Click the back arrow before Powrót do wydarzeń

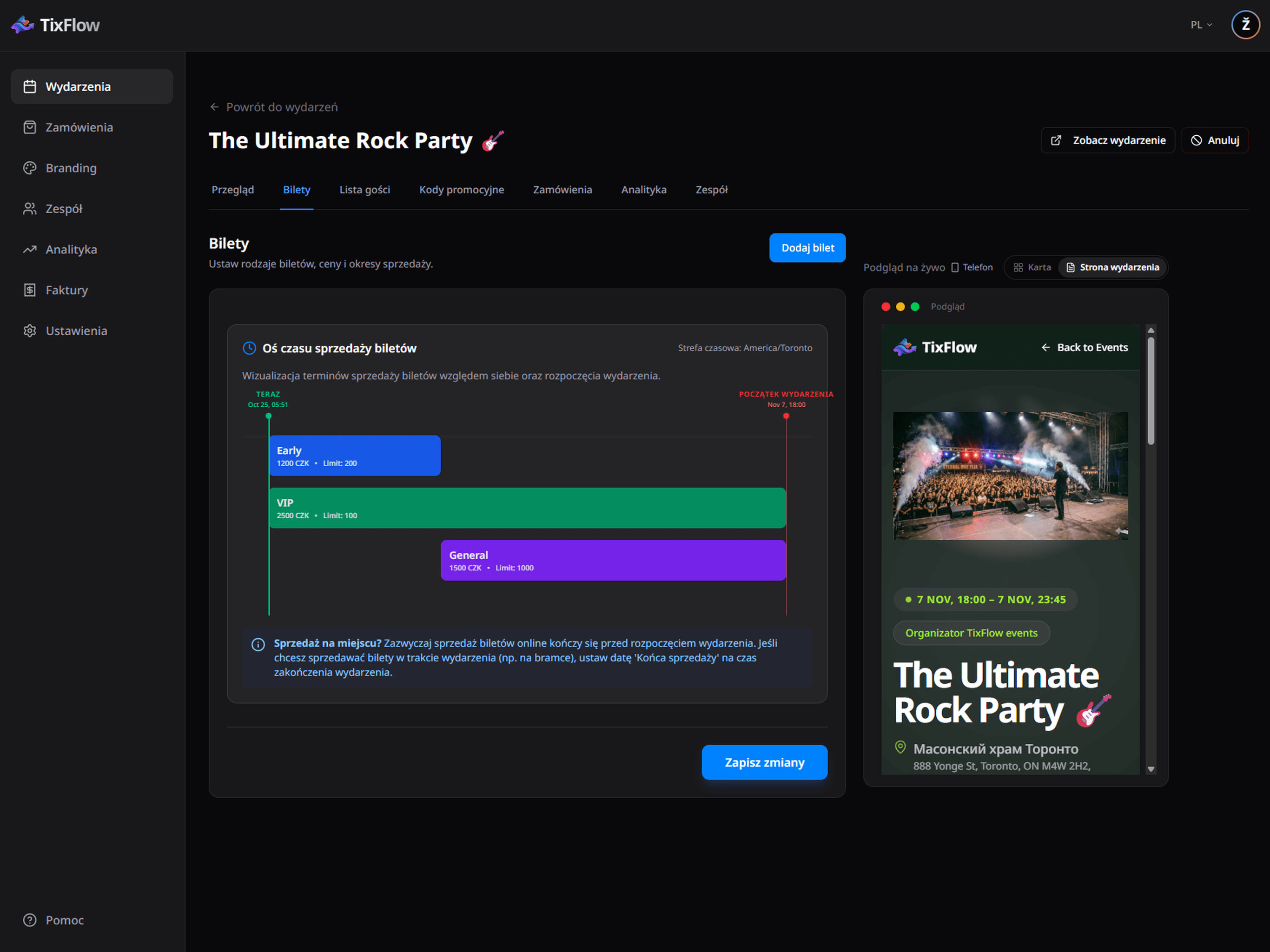click(x=214, y=107)
